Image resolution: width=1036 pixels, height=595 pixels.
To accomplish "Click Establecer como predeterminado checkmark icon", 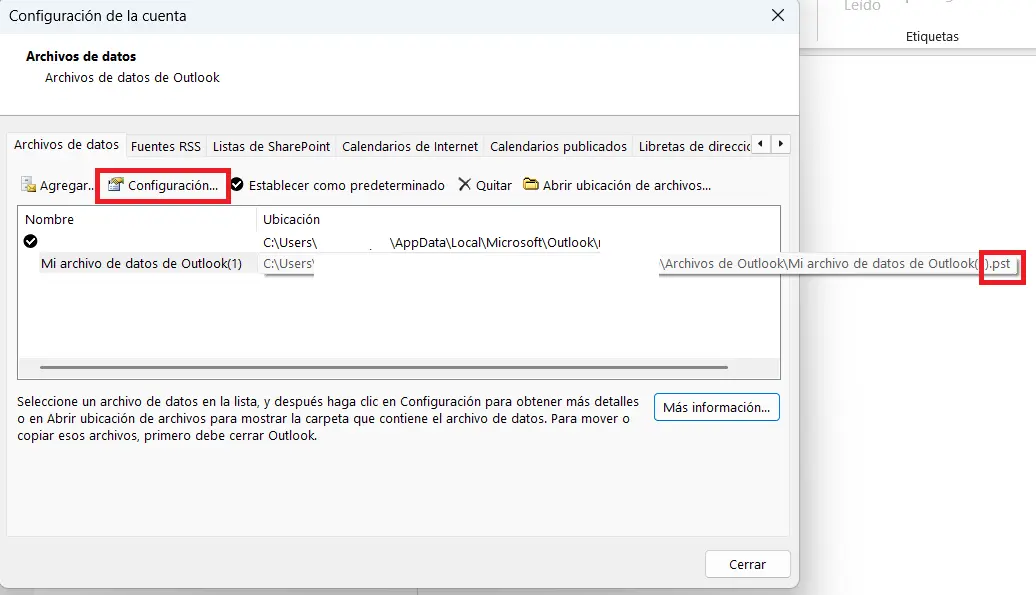I will [238, 185].
